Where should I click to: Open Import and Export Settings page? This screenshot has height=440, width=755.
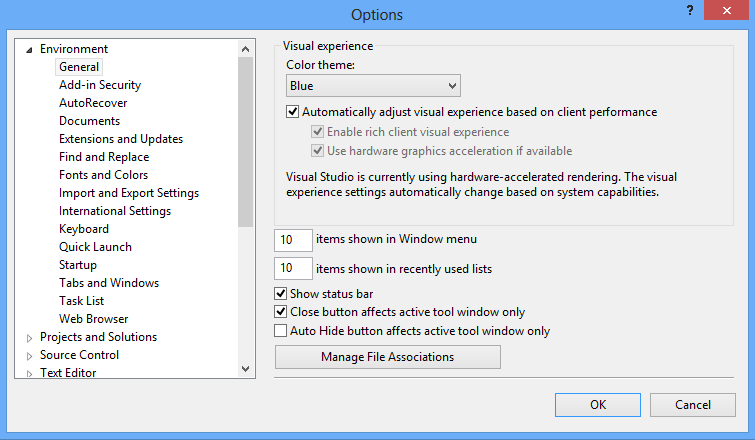coord(129,193)
